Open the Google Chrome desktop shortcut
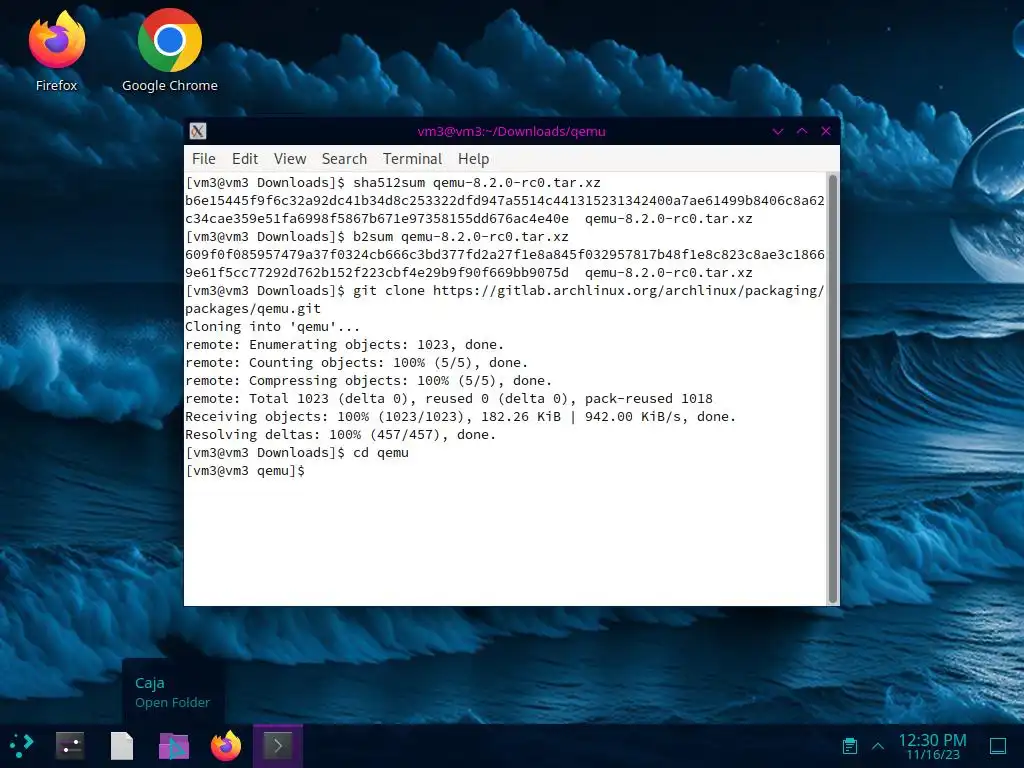1024x768 pixels. pos(170,51)
